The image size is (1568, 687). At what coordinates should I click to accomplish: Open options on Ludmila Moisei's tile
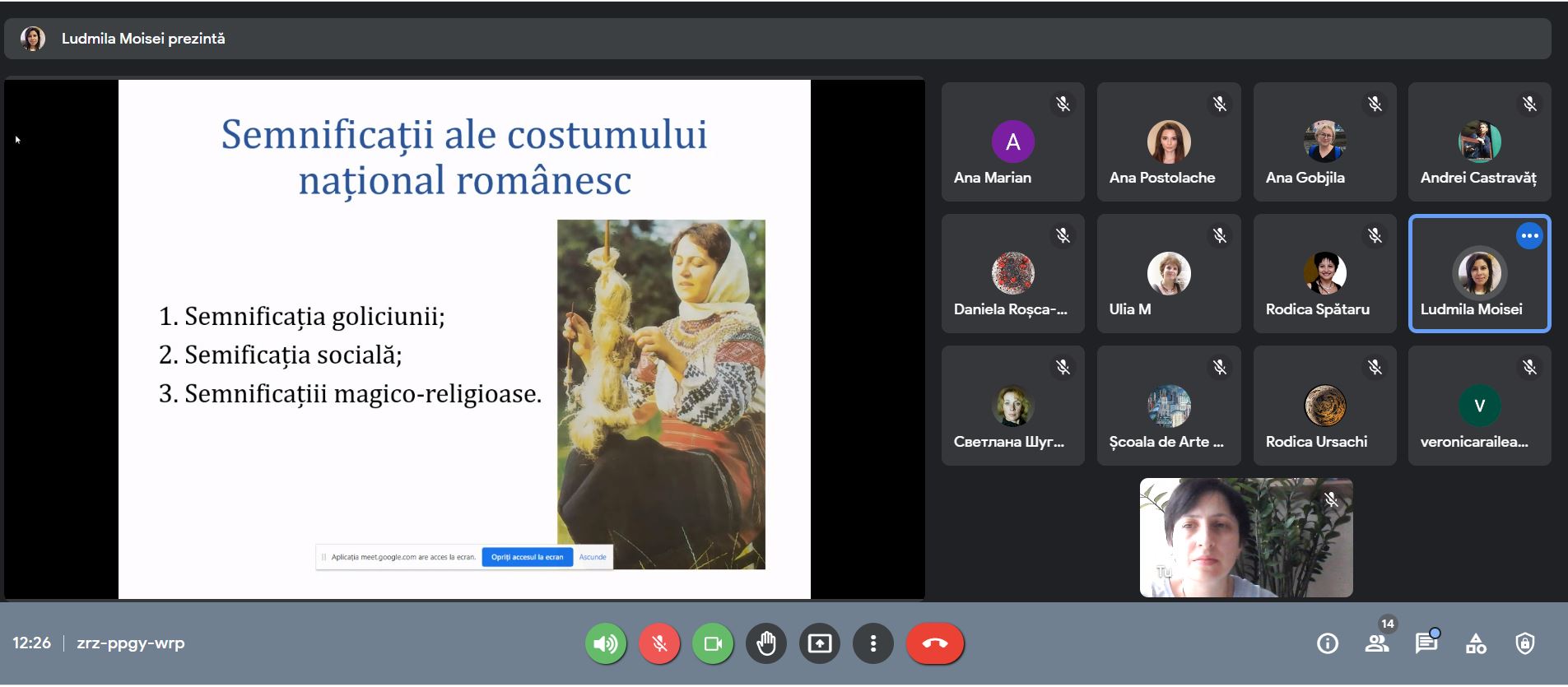click(x=1529, y=236)
